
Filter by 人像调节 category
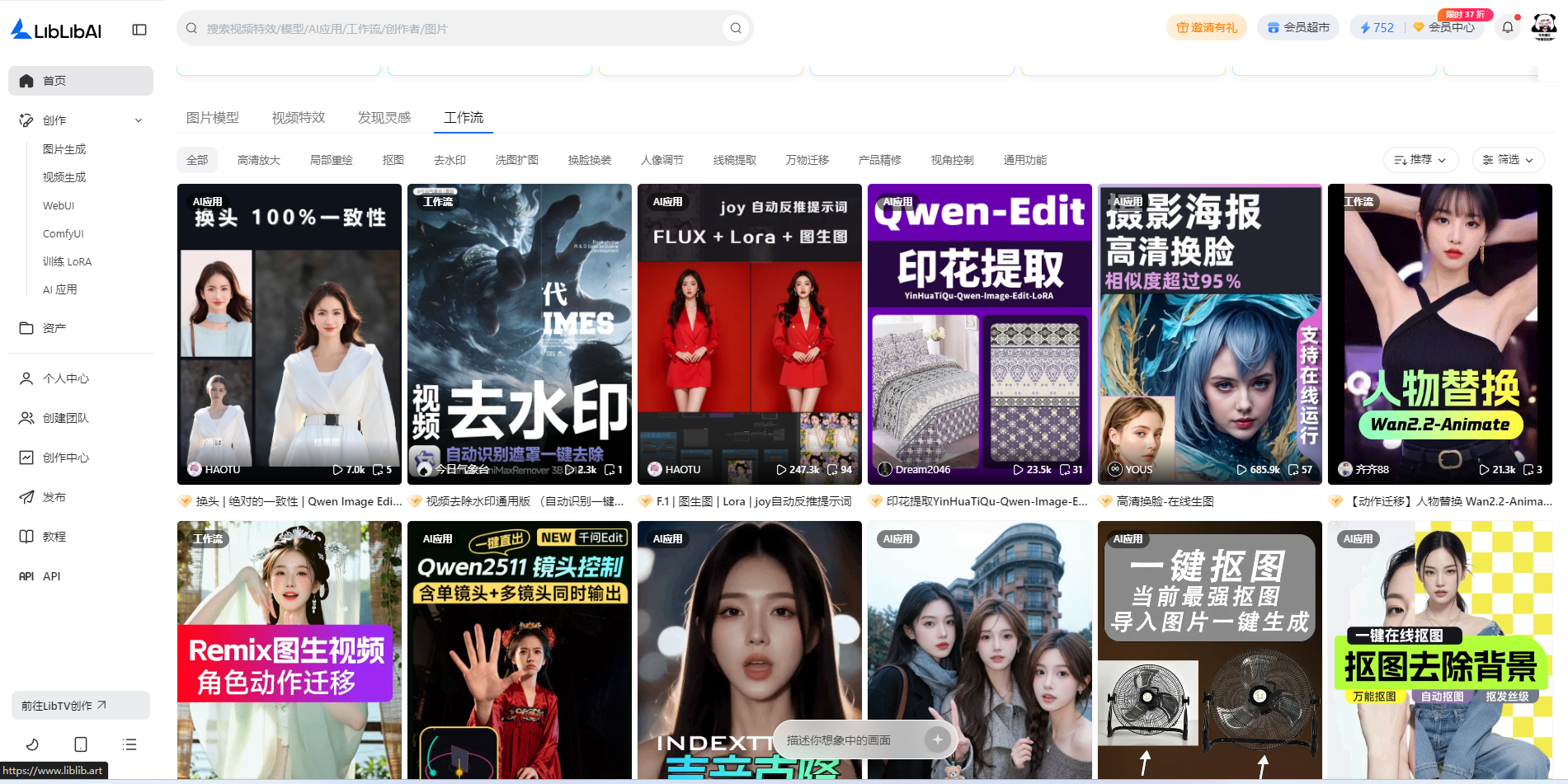pos(662,160)
